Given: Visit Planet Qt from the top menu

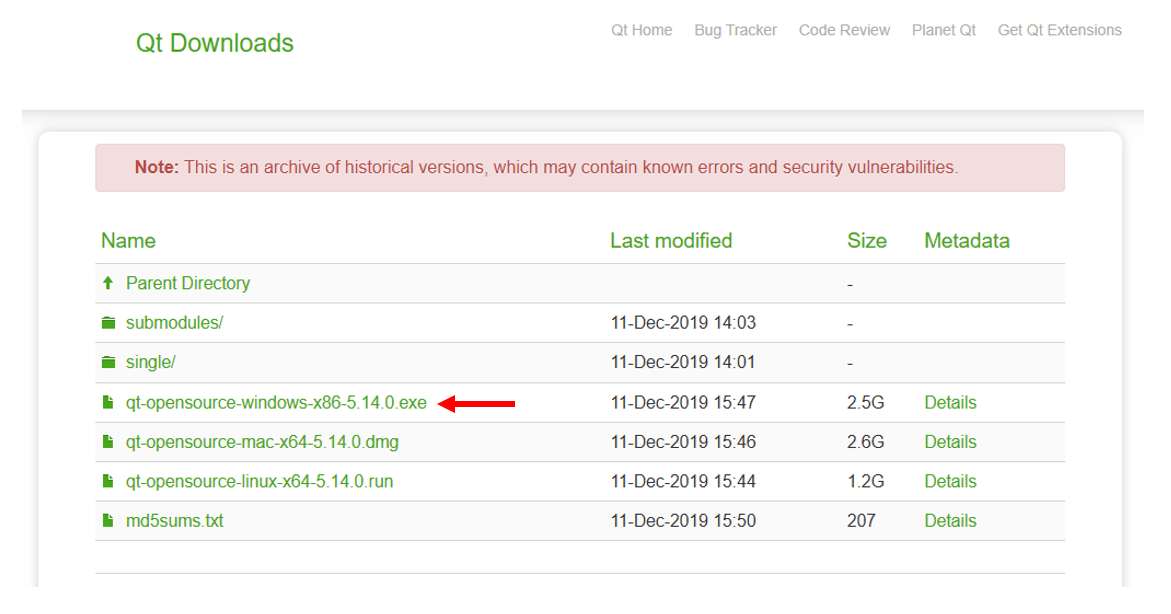Looking at the screenshot, I should click(x=944, y=31).
